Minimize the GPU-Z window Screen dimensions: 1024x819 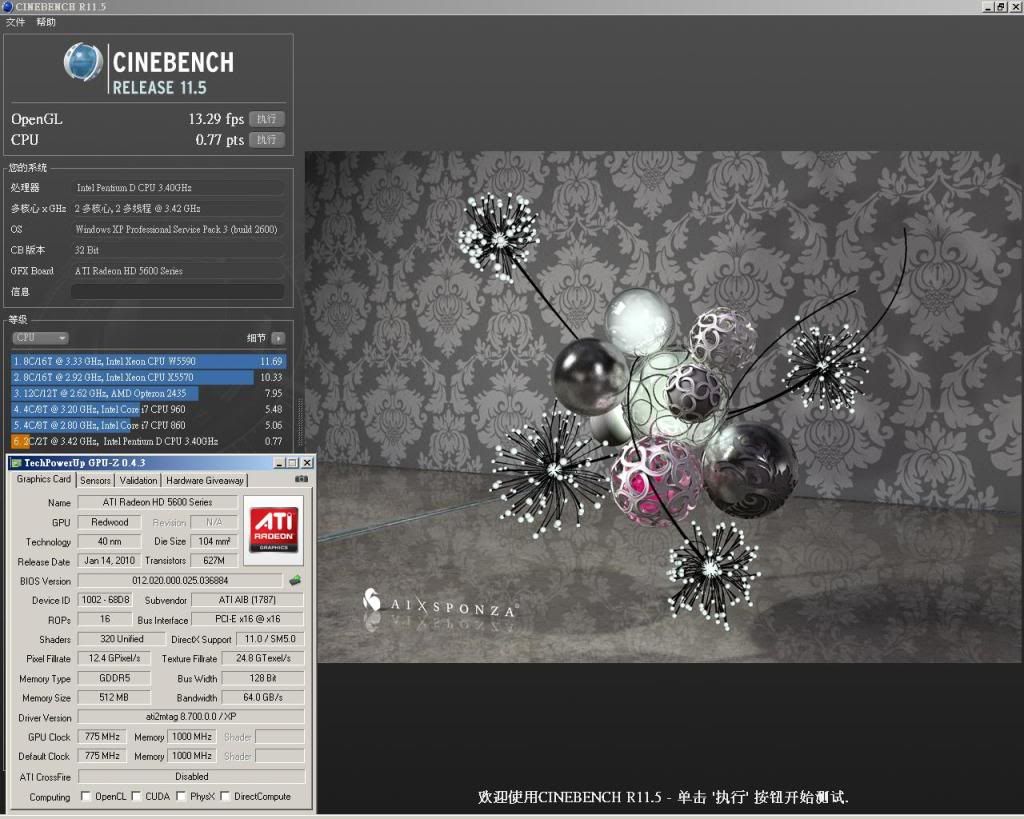coord(278,463)
